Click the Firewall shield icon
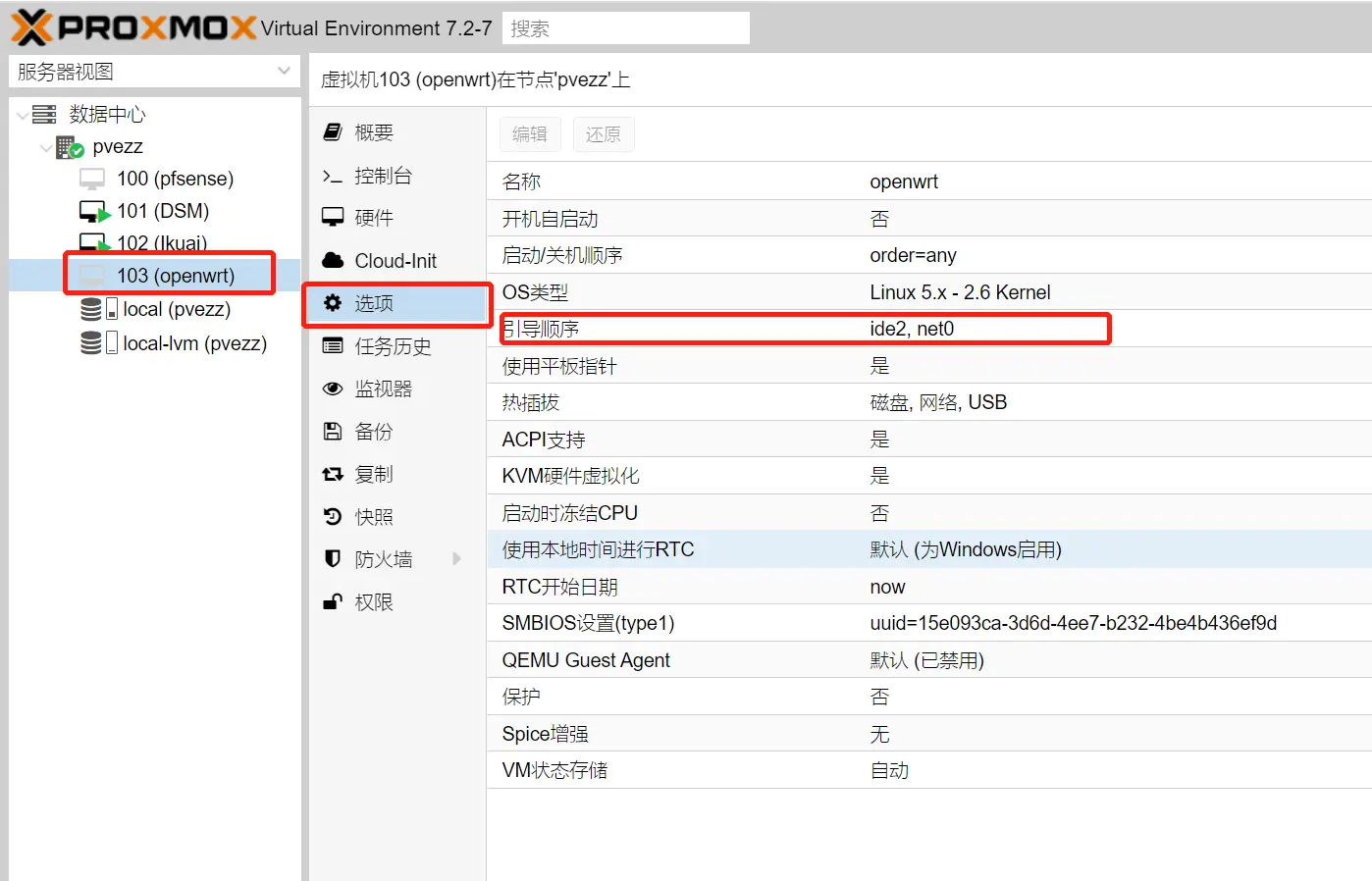 [333, 559]
